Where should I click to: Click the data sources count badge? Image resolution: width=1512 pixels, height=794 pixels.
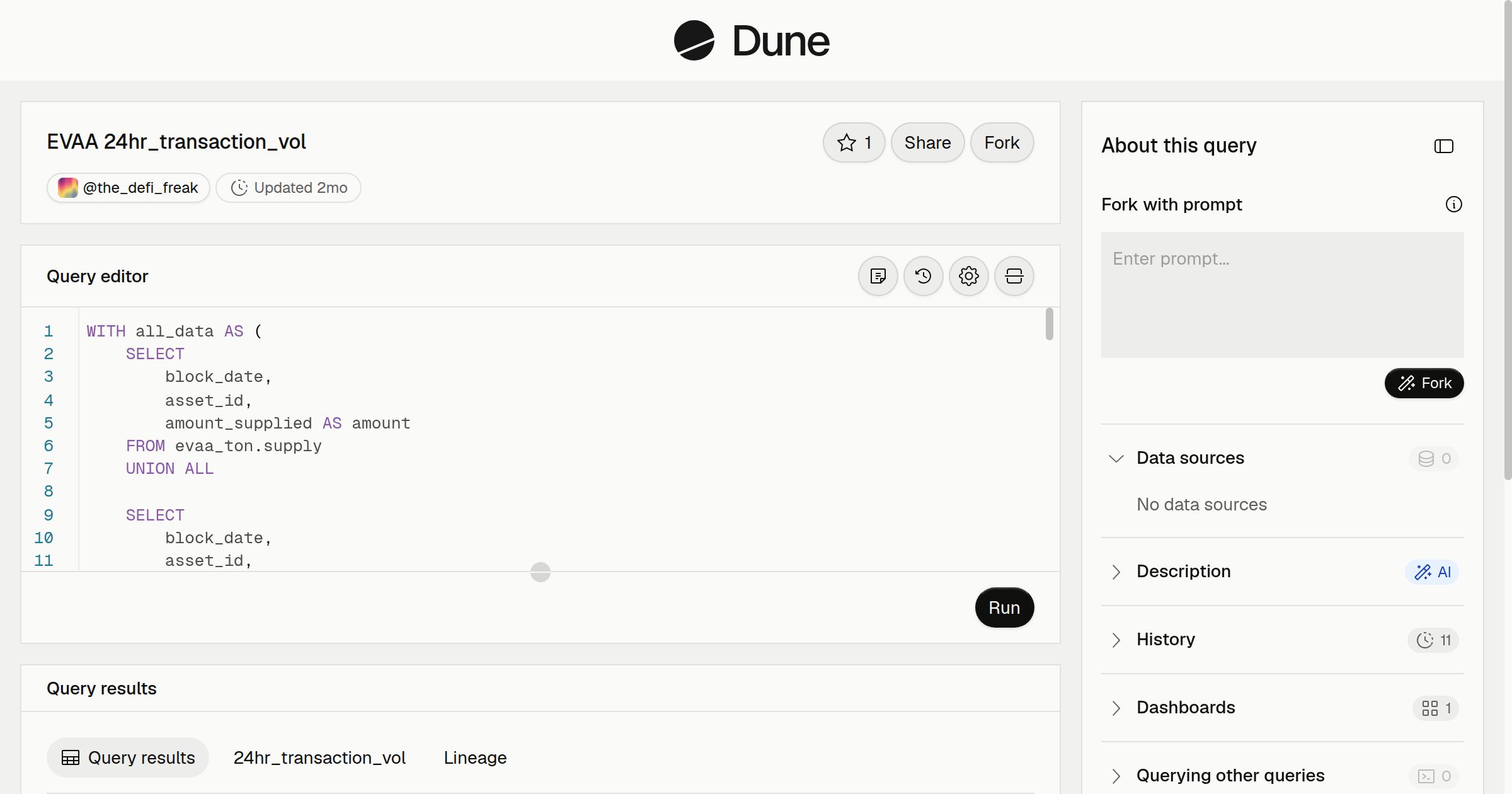(x=1434, y=458)
